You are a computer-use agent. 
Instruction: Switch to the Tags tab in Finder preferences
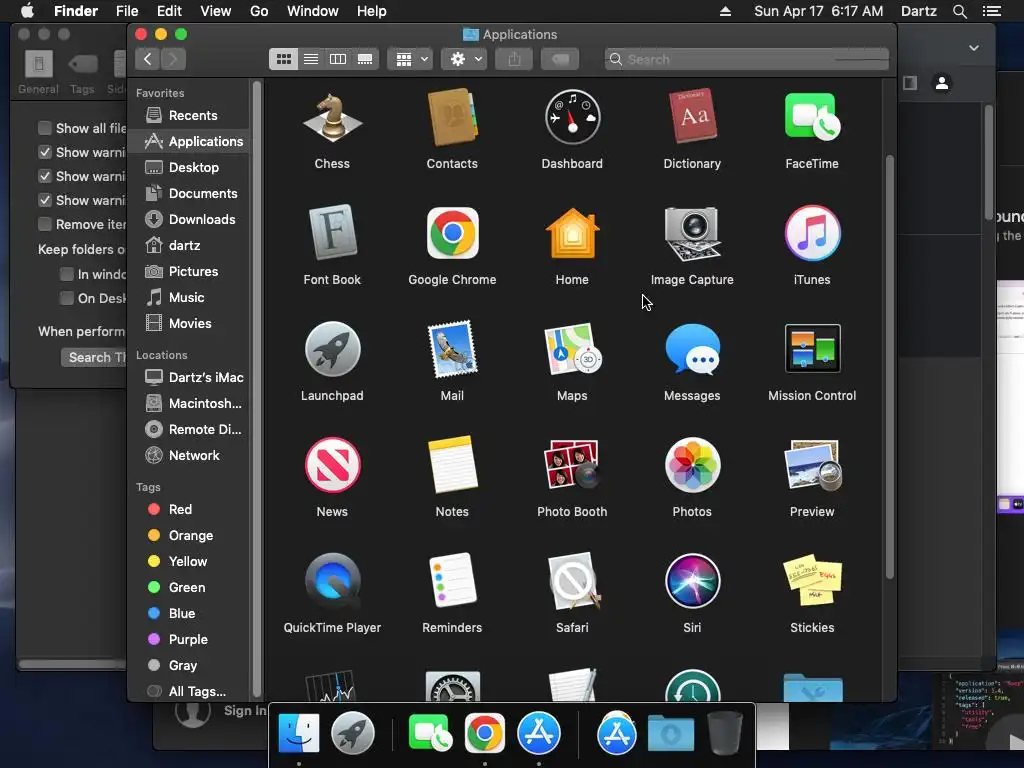pyautogui.click(x=82, y=72)
